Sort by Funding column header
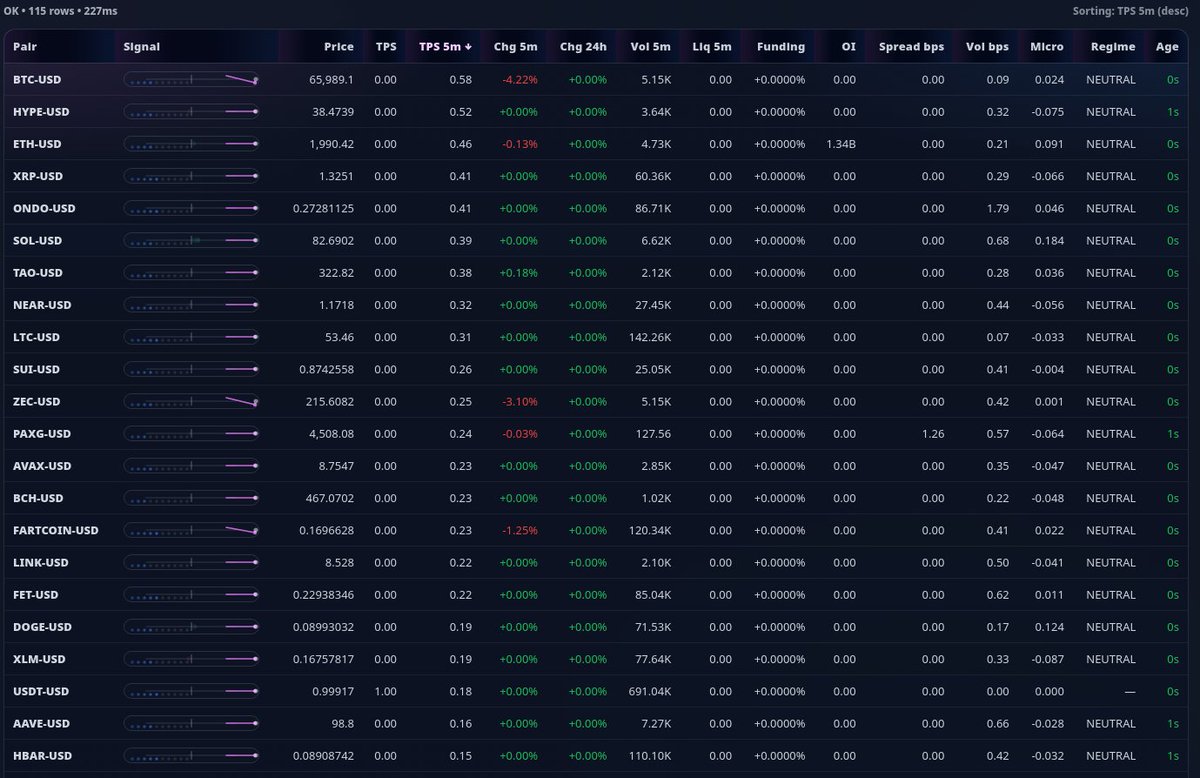Viewport: 1200px width, 778px height. pos(781,47)
